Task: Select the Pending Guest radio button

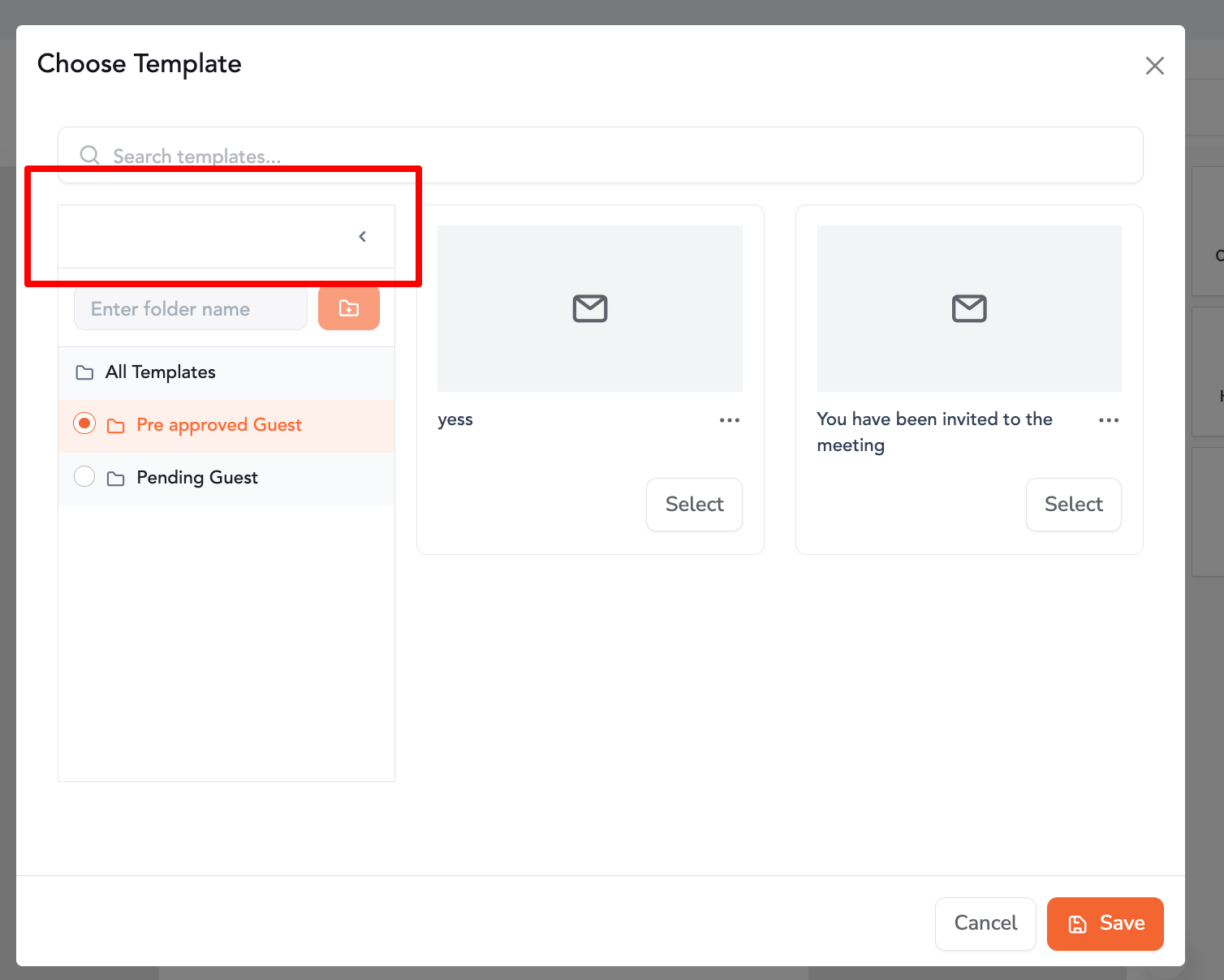Action: pos(84,476)
